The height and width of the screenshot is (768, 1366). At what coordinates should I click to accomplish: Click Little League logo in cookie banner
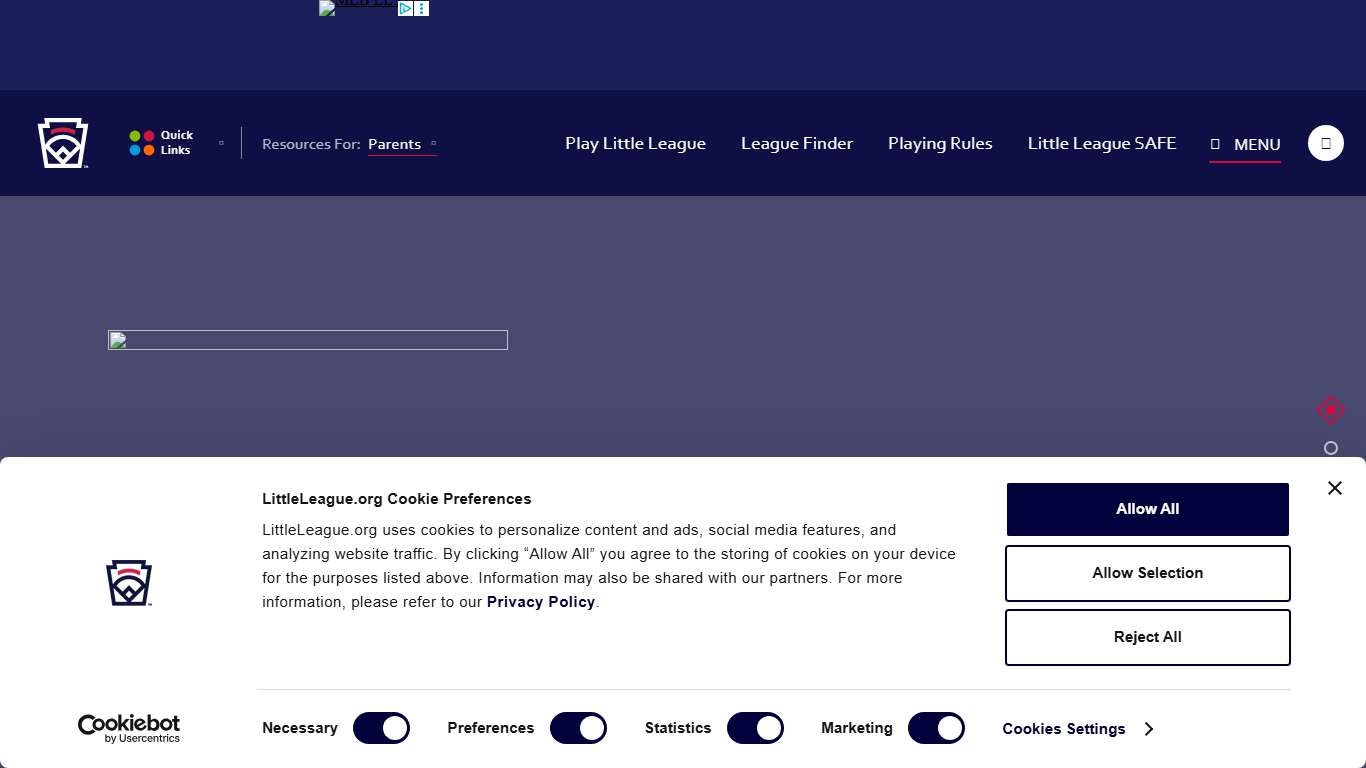tap(129, 583)
